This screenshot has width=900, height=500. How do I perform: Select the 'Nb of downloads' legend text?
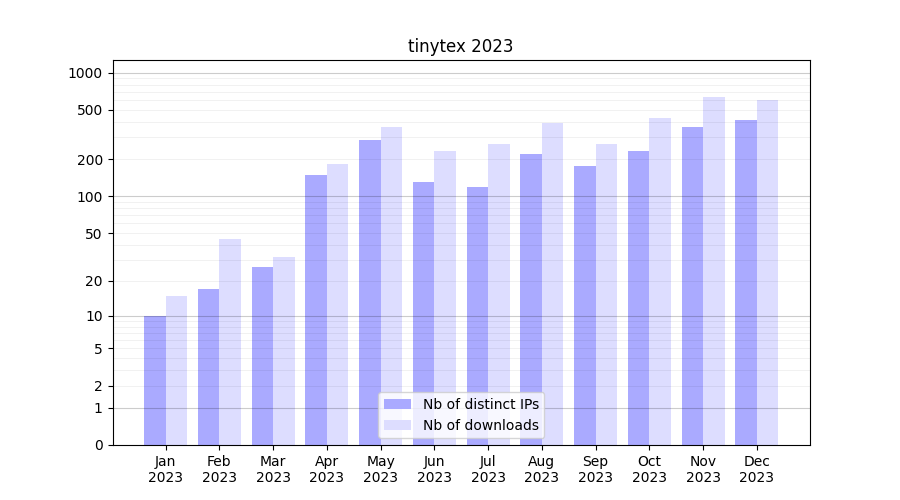pyautogui.click(x=480, y=425)
